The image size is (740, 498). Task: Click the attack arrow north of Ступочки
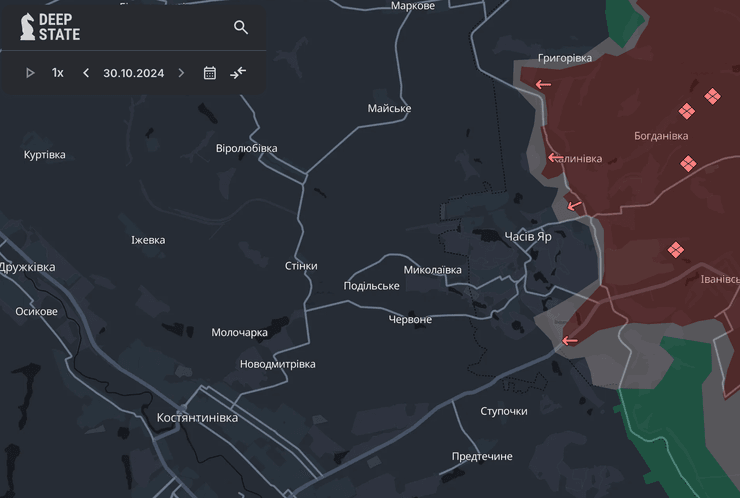[x=570, y=340]
